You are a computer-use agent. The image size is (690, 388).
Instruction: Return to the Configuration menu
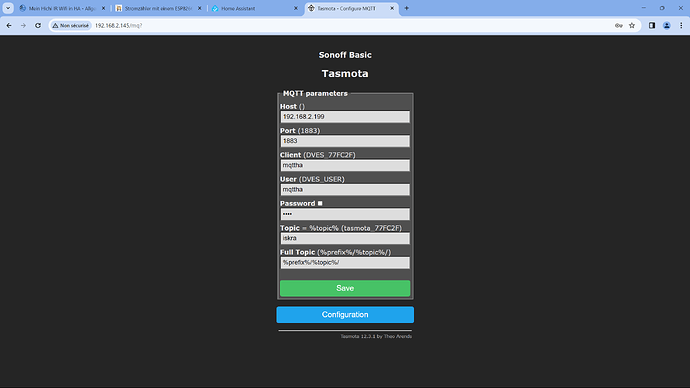click(x=345, y=315)
